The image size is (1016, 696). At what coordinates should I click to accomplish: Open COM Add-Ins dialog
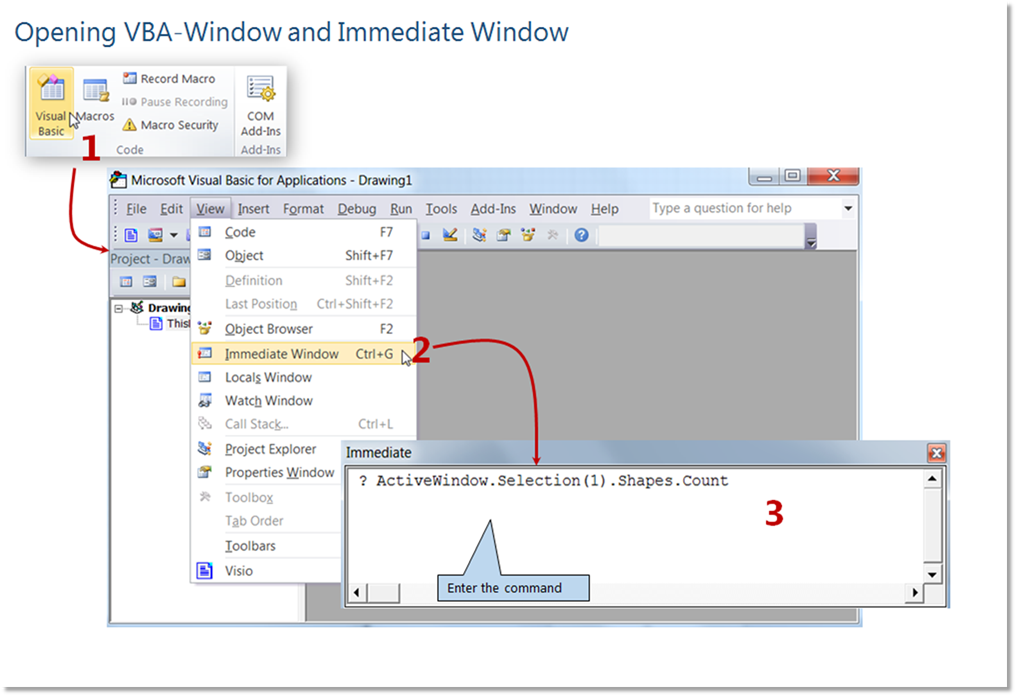[260, 106]
